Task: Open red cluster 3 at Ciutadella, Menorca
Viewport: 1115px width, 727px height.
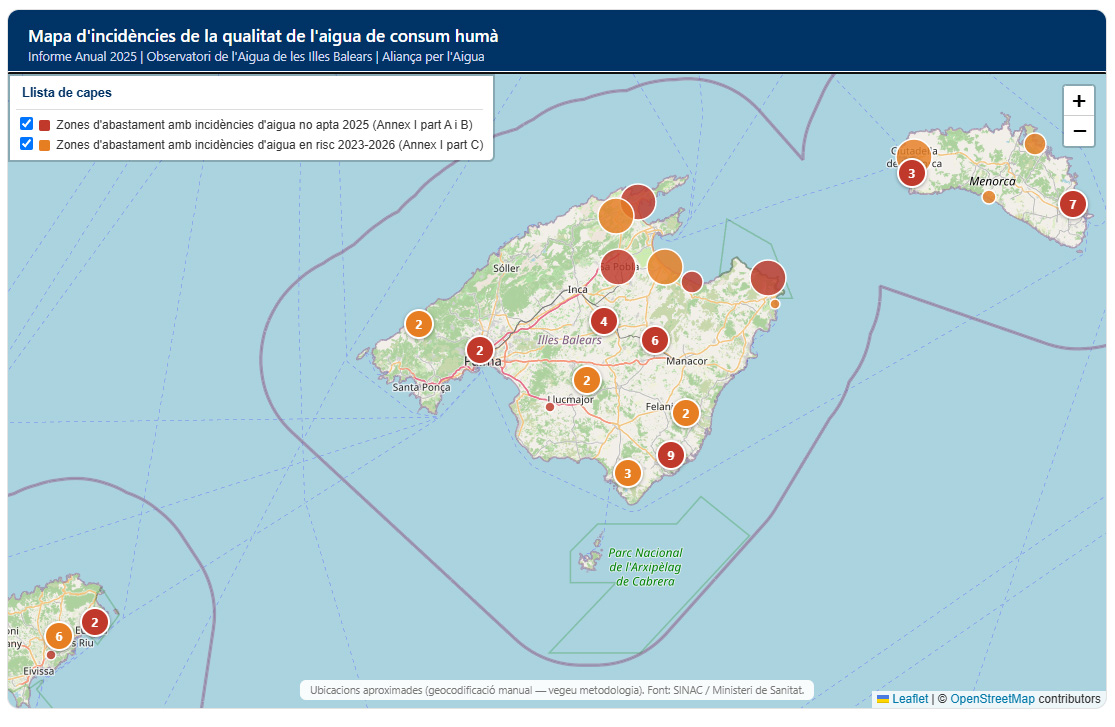Action: point(912,173)
